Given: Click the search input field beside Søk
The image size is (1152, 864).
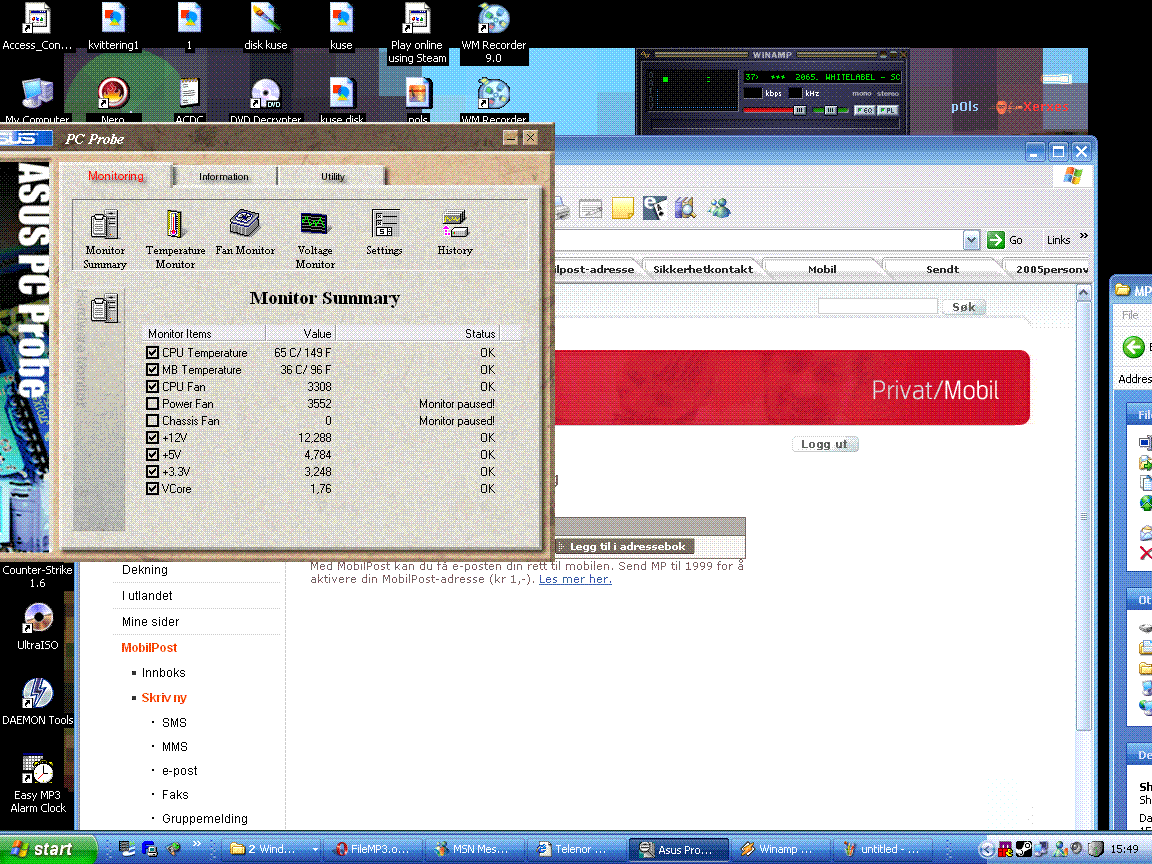Looking at the screenshot, I should [878, 306].
